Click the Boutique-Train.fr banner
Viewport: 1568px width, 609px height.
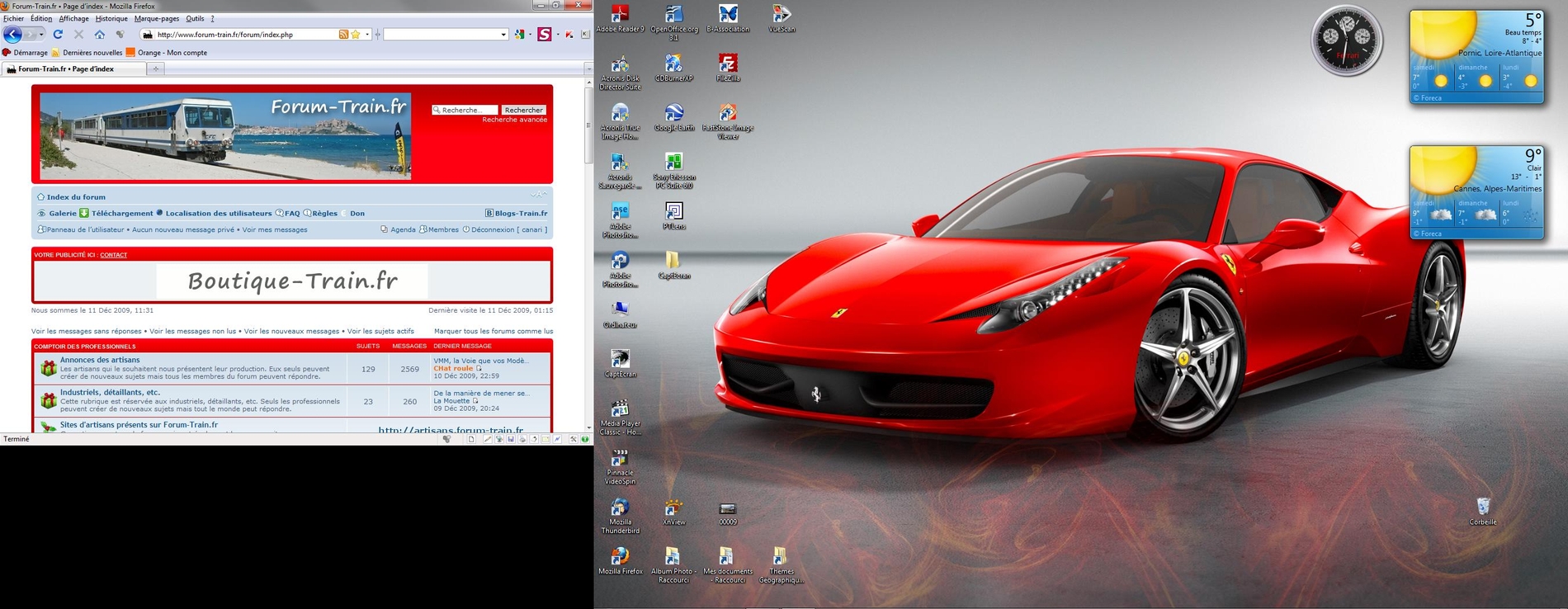292,281
